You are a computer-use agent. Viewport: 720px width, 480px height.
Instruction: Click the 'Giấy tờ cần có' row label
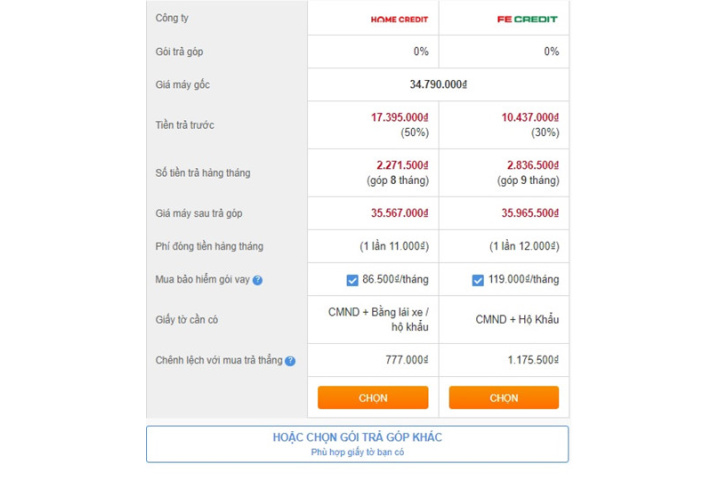[x=186, y=320]
